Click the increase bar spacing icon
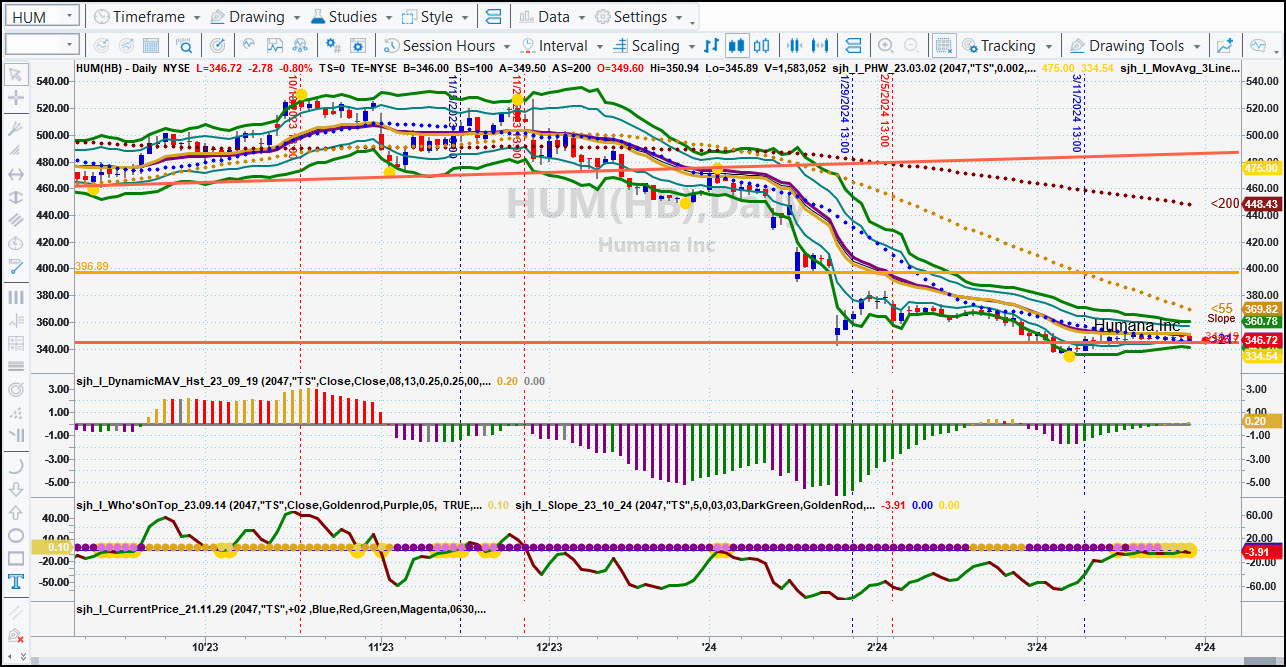The width and height of the screenshot is (1286, 667). [x=821, y=45]
